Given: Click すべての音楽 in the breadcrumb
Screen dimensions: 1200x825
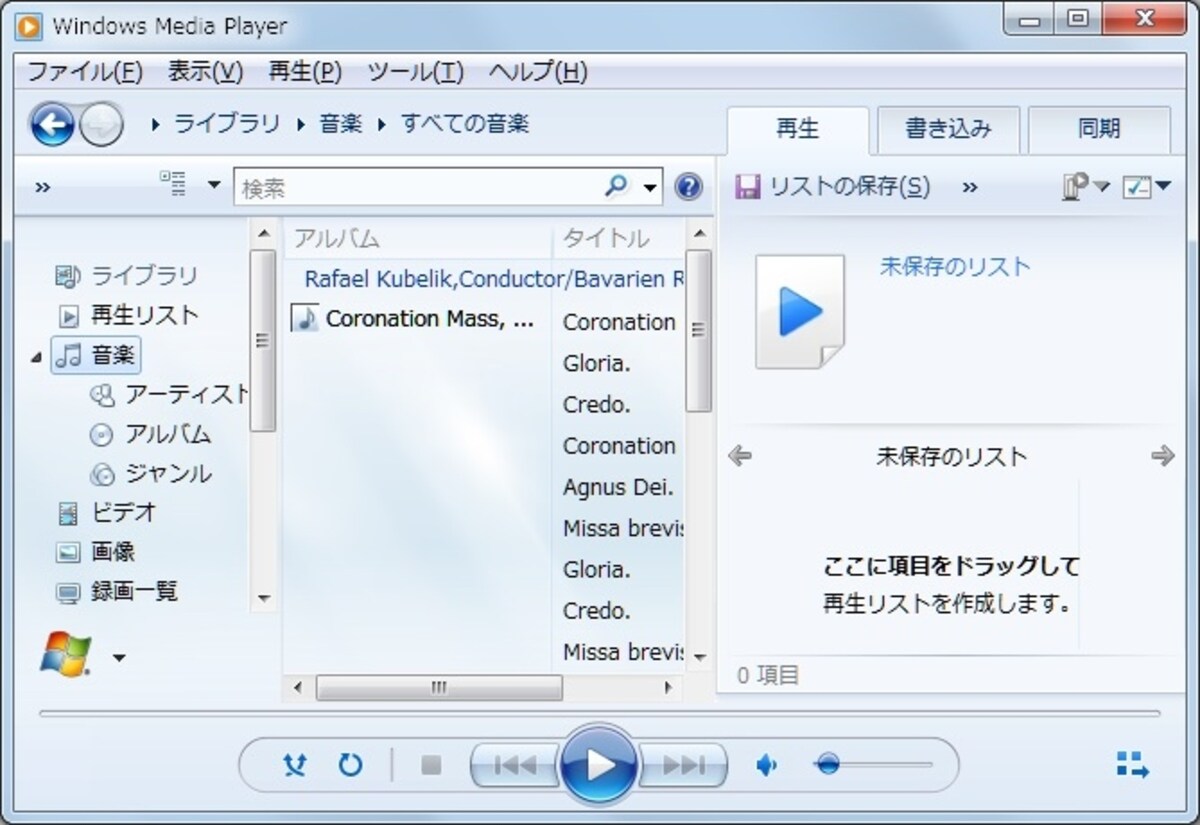Looking at the screenshot, I should [x=465, y=124].
